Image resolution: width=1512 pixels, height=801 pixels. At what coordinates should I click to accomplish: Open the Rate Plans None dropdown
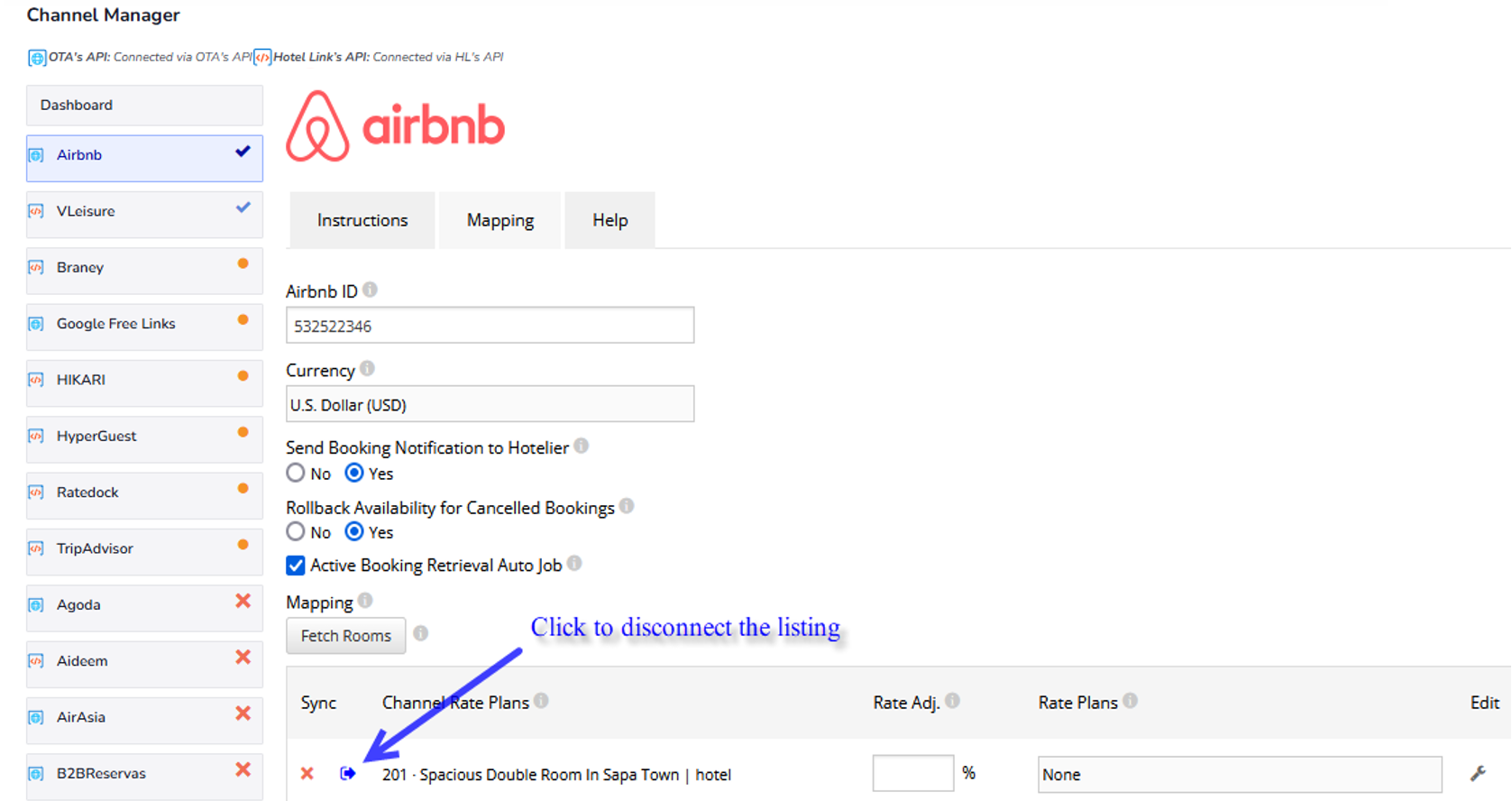[x=1240, y=774]
